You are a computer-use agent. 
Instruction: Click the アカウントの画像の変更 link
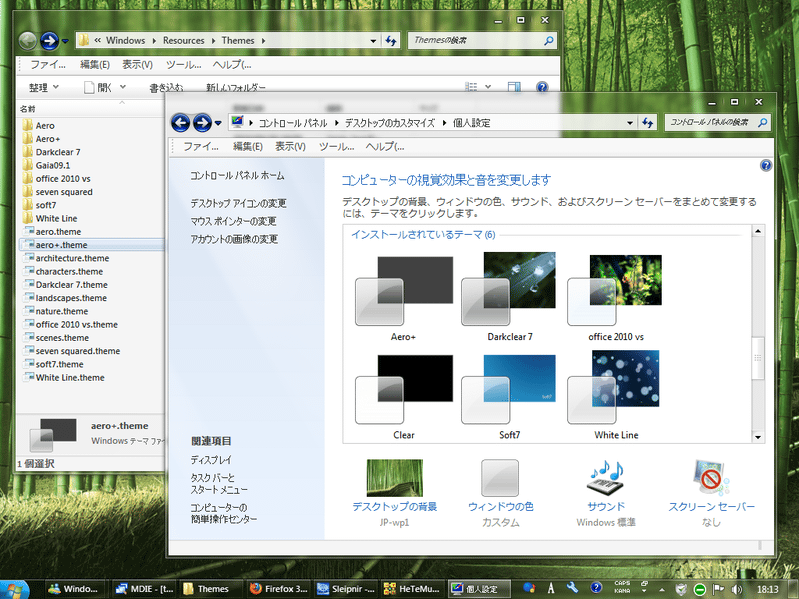[x=234, y=239]
